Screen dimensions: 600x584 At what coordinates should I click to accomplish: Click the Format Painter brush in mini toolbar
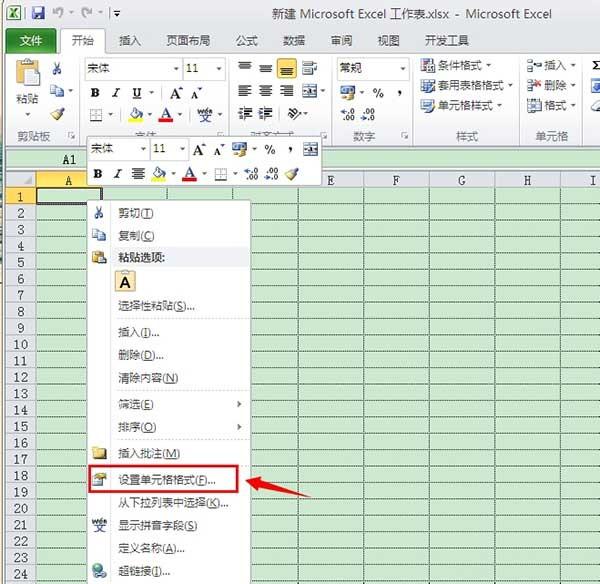click(x=291, y=173)
